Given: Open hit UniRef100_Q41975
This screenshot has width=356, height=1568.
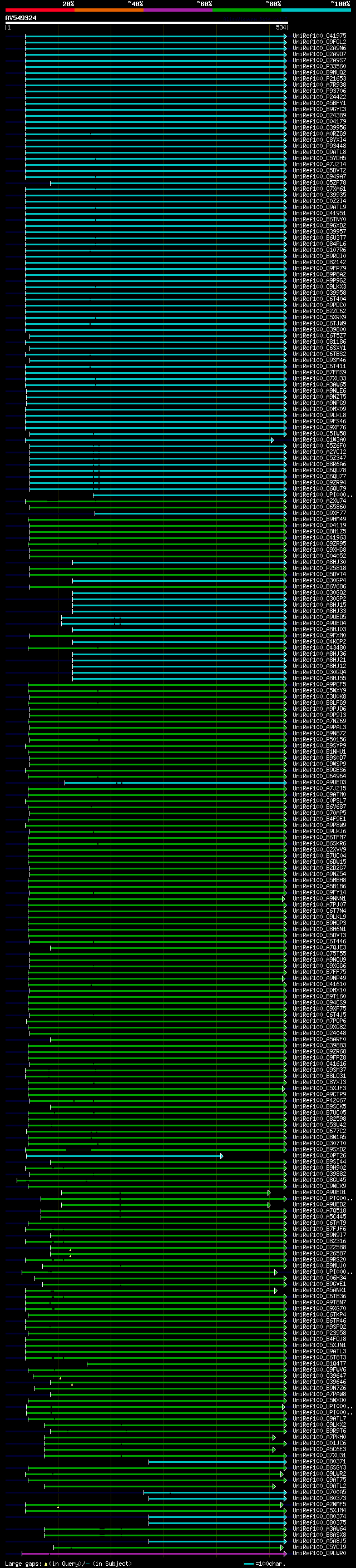Looking at the screenshot, I should 319,36.
